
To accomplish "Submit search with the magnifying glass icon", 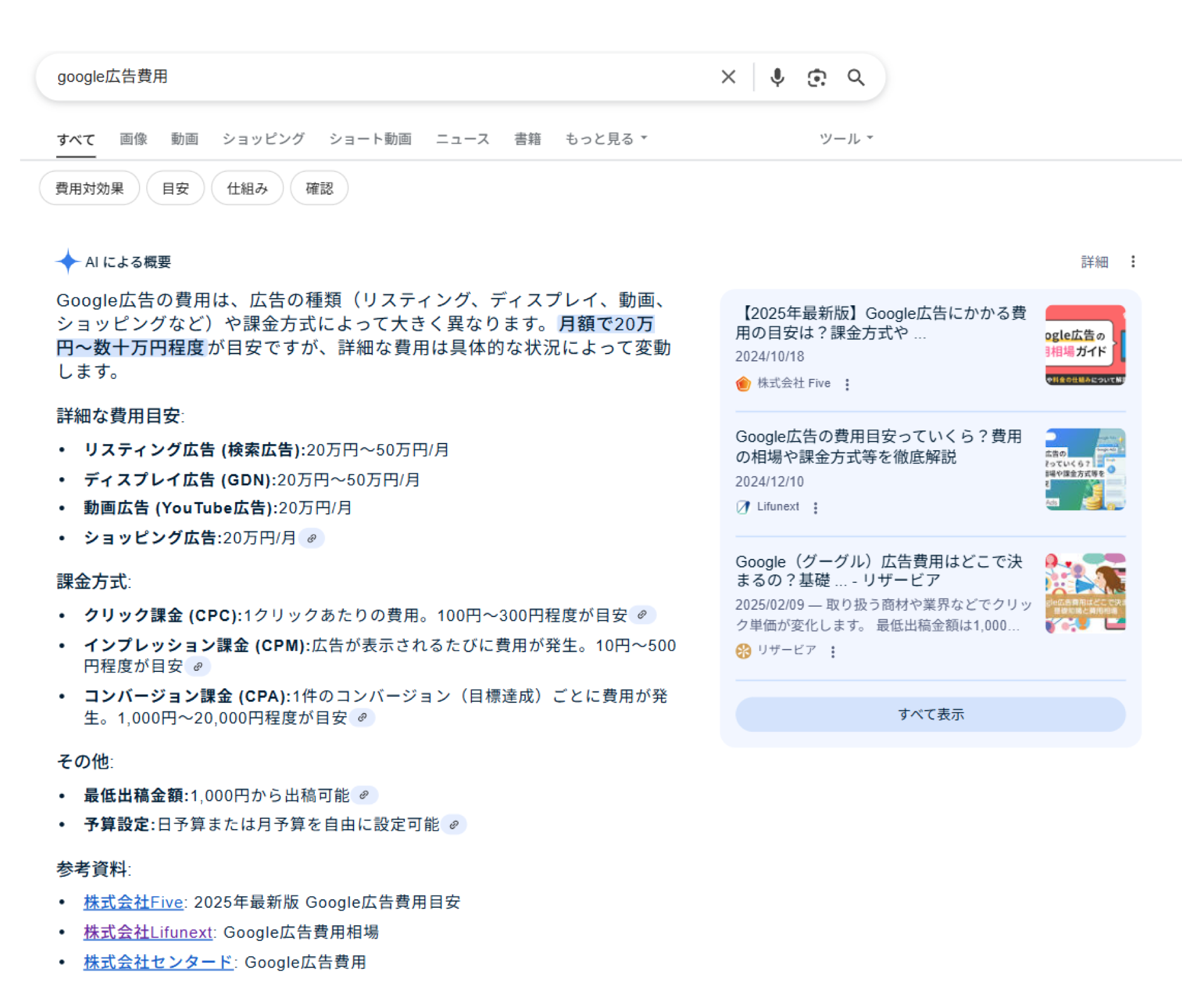I will coord(856,77).
